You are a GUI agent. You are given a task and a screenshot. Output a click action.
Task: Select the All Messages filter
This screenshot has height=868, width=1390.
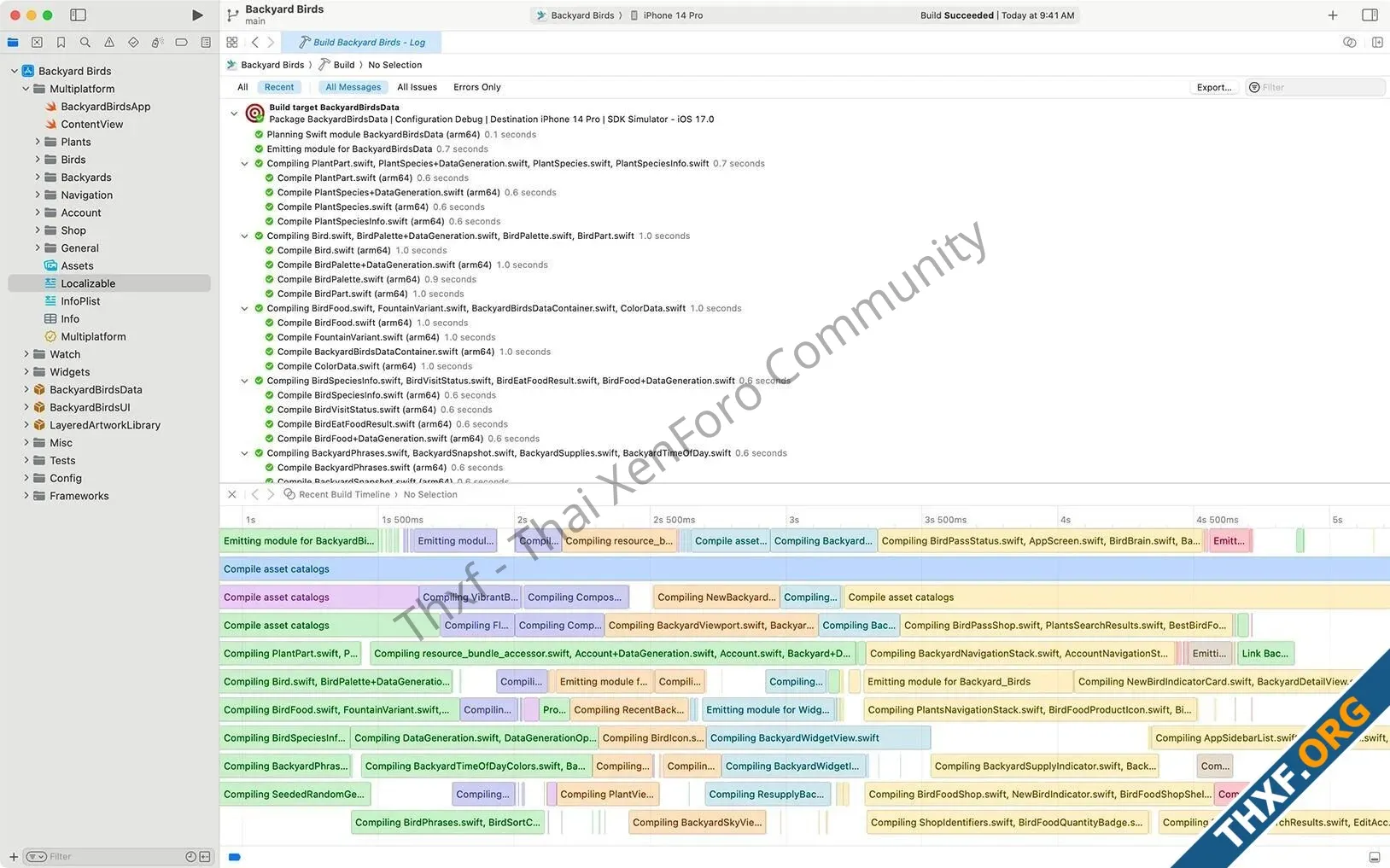[x=353, y=87]
